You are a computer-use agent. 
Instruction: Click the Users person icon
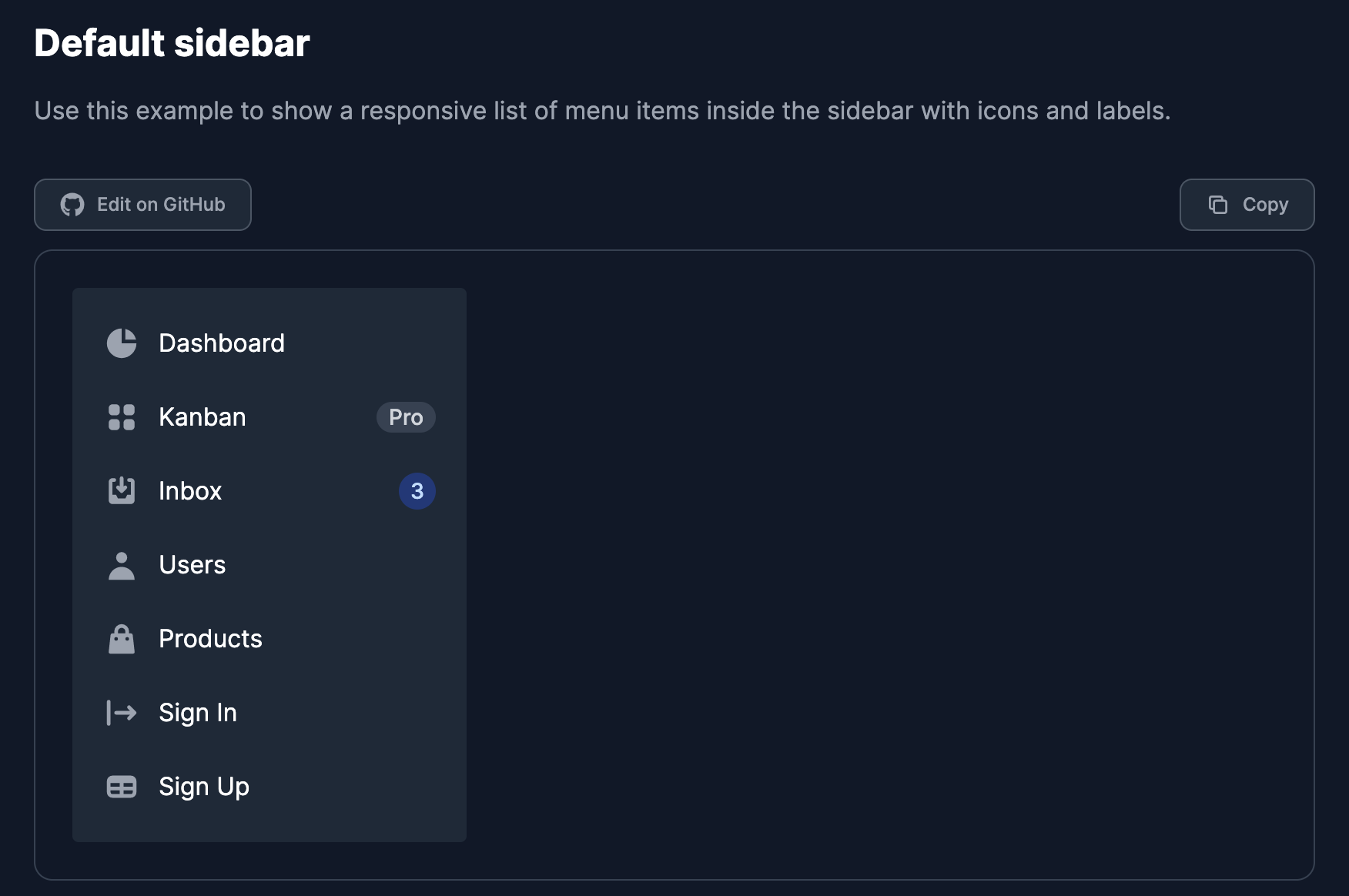[122, 564]
